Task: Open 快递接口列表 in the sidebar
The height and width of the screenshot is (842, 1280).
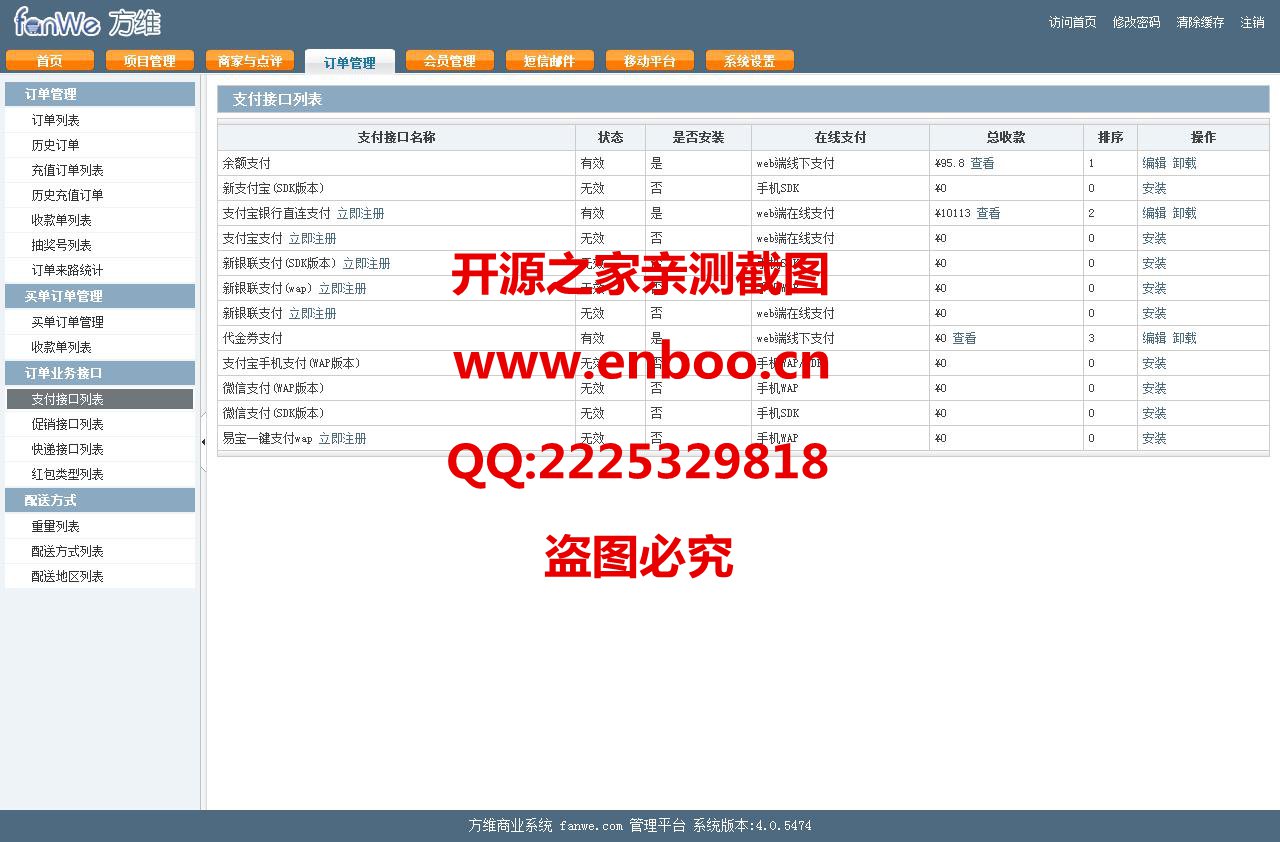Action: [x=68, y=449]
